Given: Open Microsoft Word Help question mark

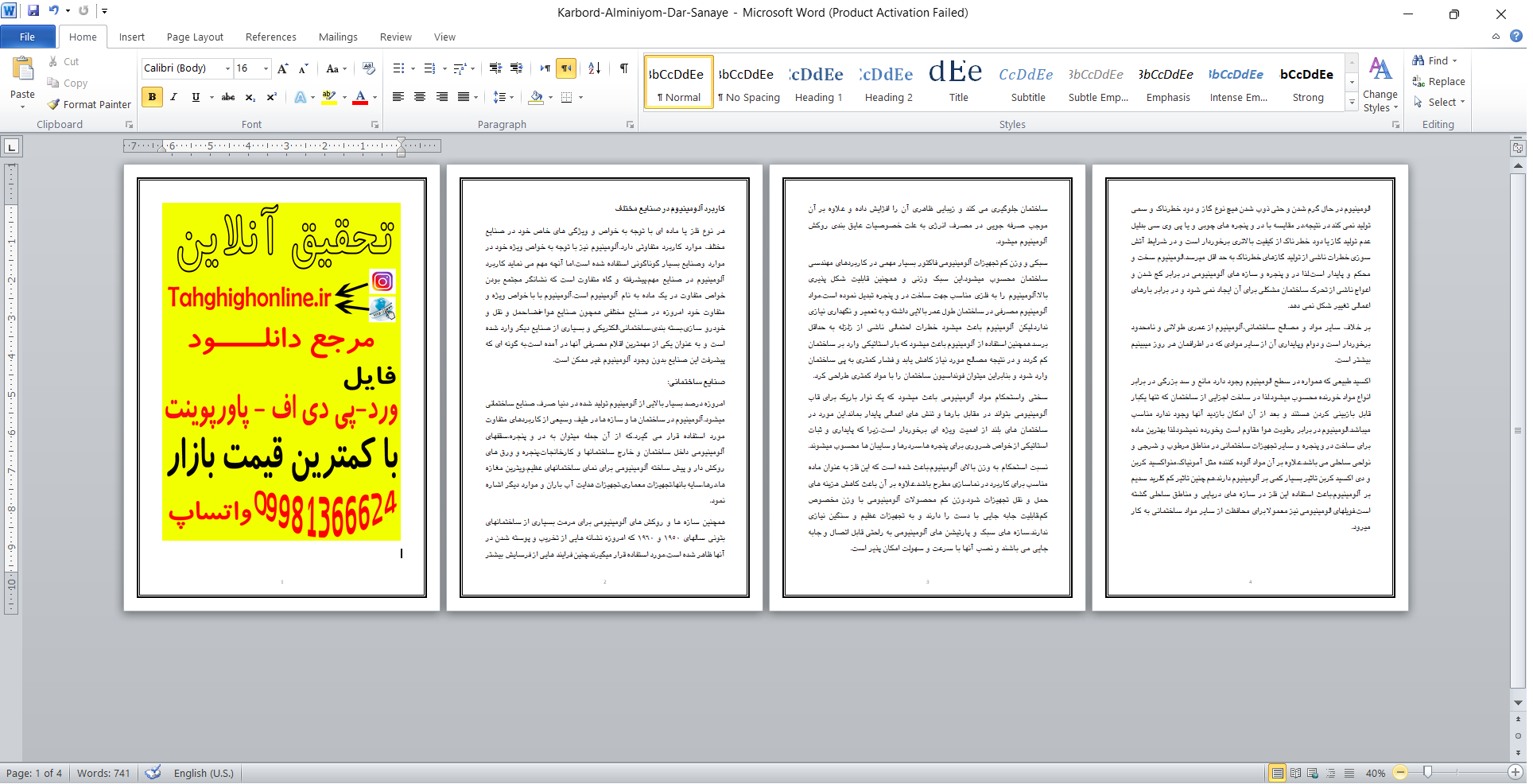Looking at the screenshot, I should [1516, 36].
